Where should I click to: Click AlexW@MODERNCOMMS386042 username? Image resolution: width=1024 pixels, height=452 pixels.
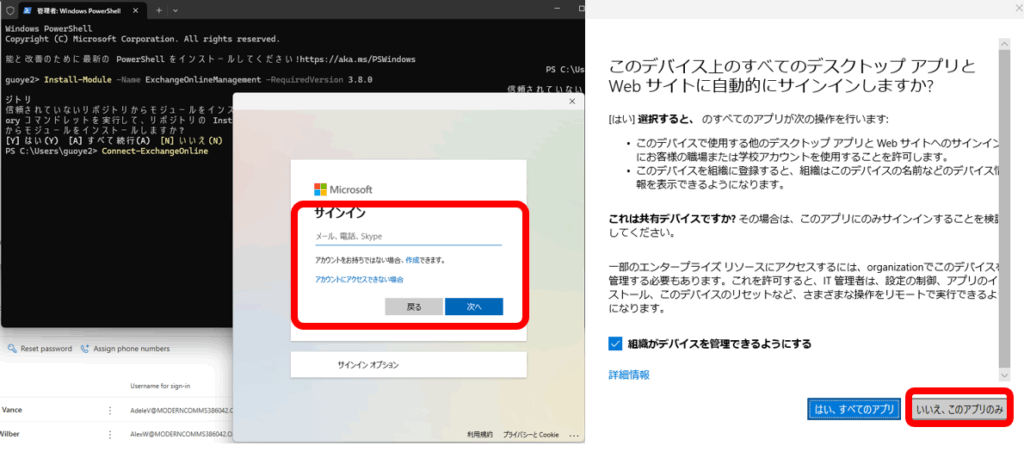(x=181, y=434)
